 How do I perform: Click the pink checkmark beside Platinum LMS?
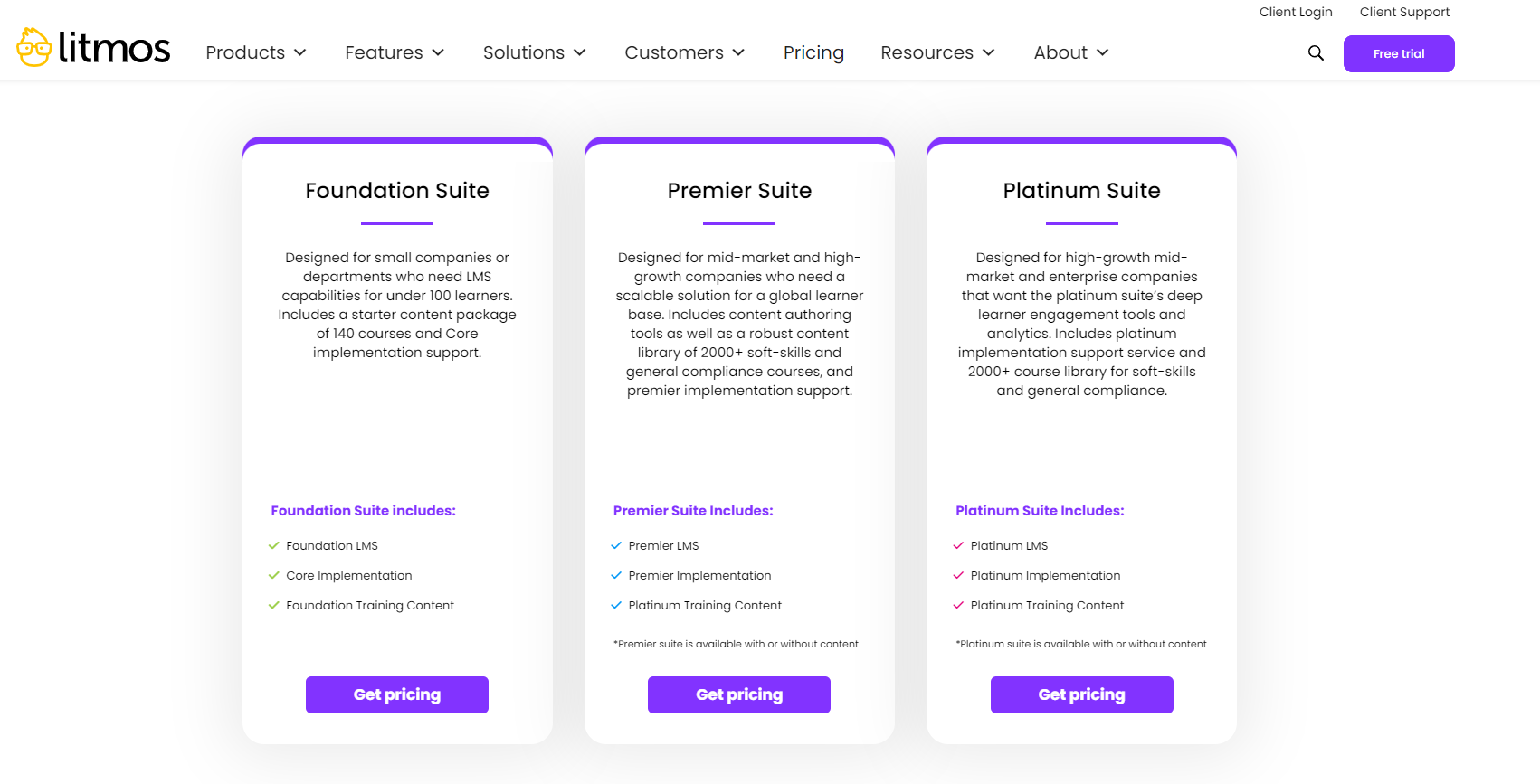[x=958, y=545]
